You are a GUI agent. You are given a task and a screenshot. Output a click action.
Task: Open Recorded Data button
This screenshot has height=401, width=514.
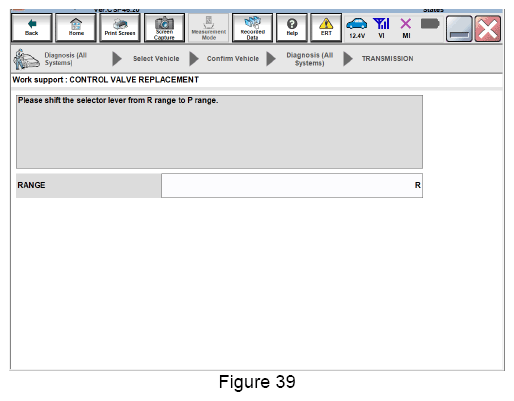coord(252,28)
